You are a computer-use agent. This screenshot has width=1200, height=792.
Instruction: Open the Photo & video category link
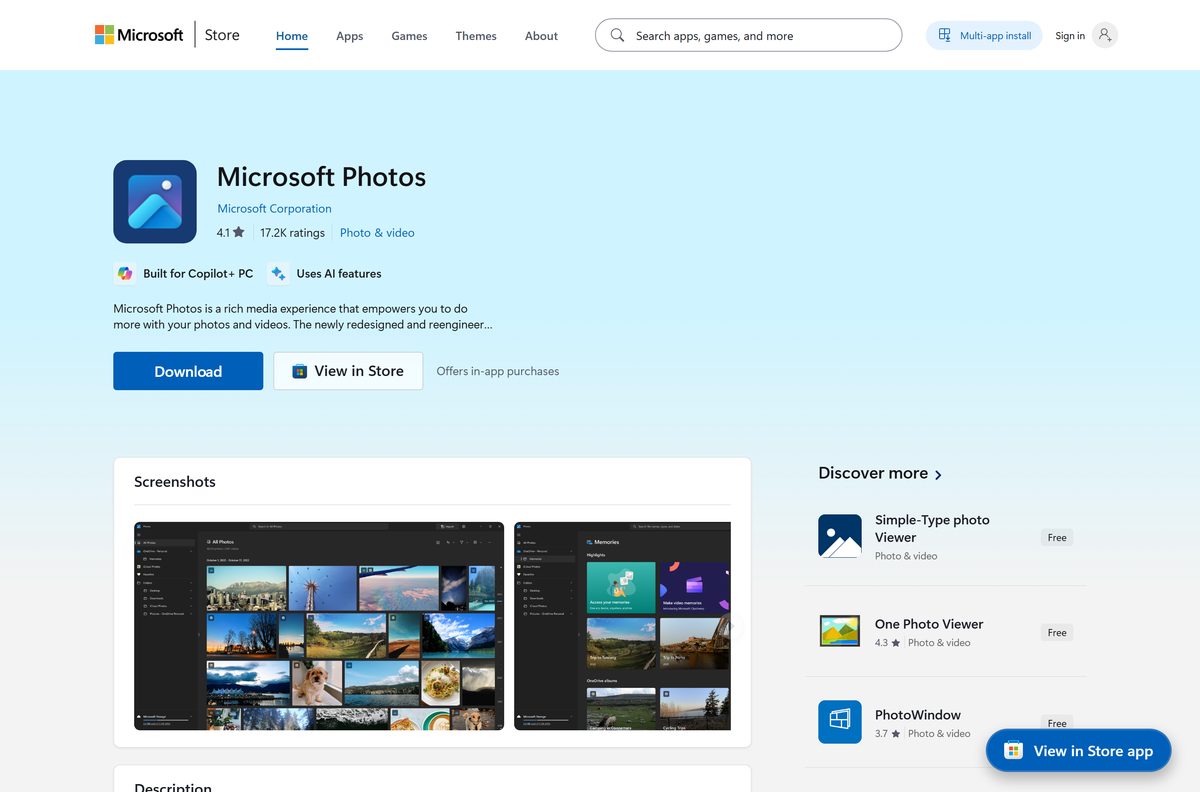[377, 233]
